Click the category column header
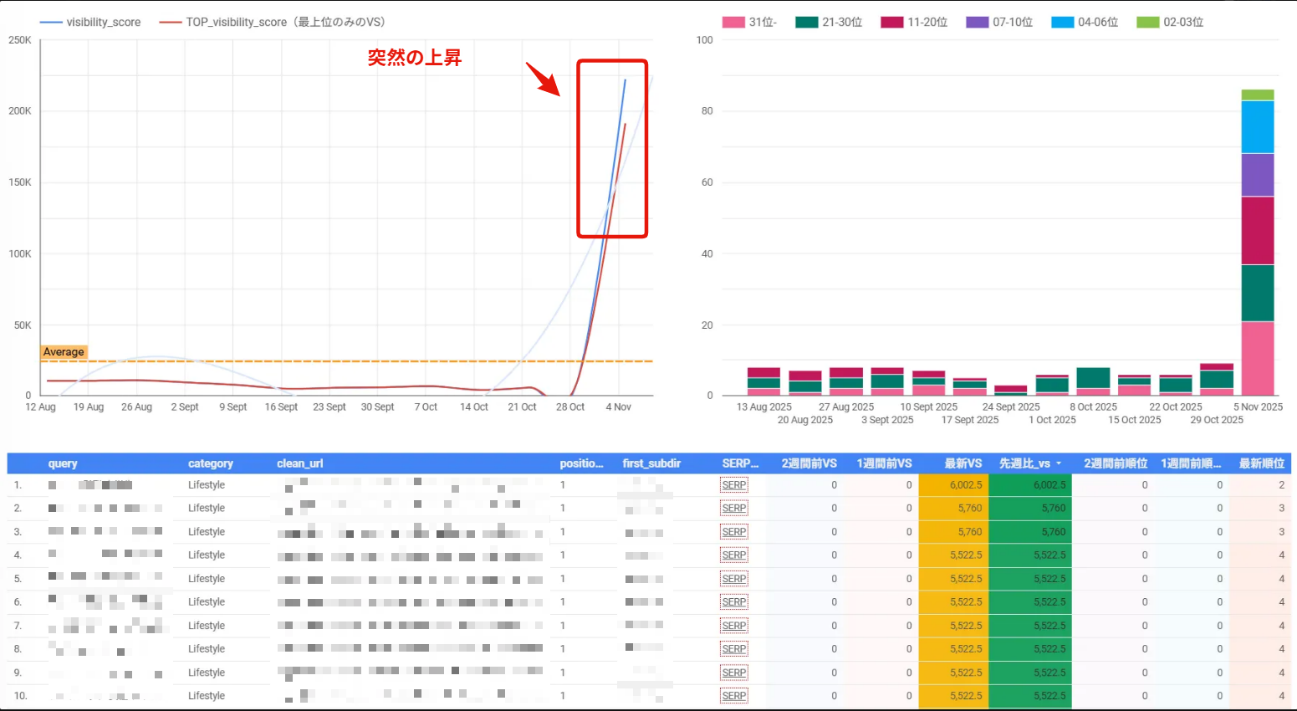The image size is (1297, 711). coord(210,464)
